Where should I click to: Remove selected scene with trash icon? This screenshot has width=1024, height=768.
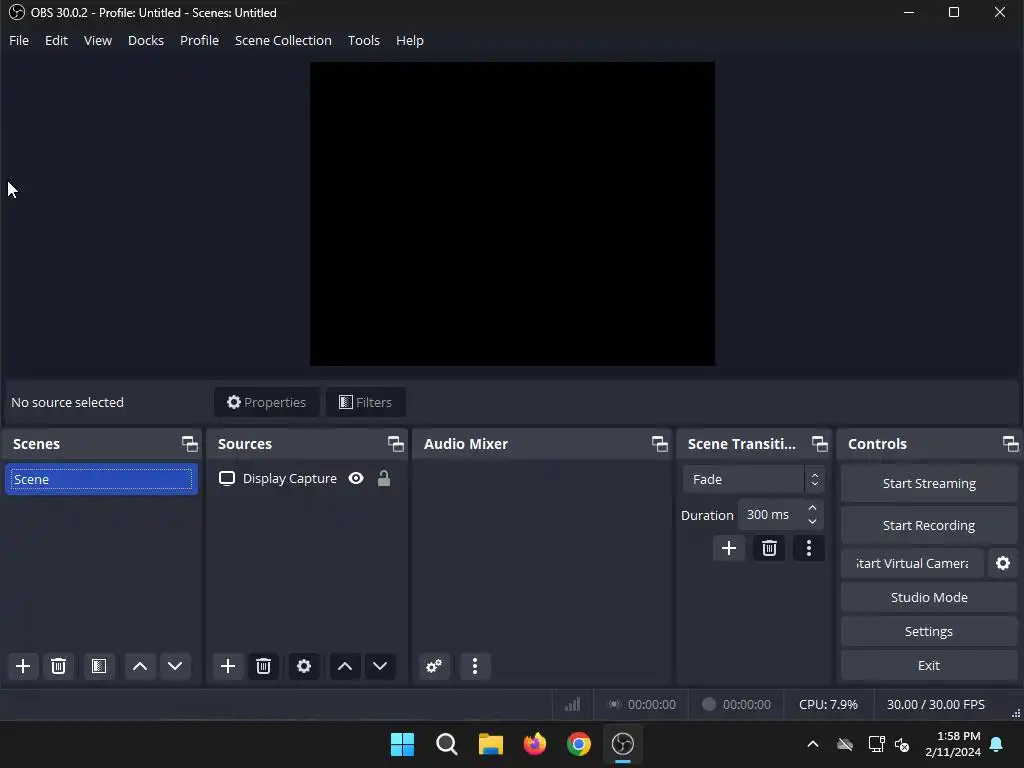(x=58, y=666)
